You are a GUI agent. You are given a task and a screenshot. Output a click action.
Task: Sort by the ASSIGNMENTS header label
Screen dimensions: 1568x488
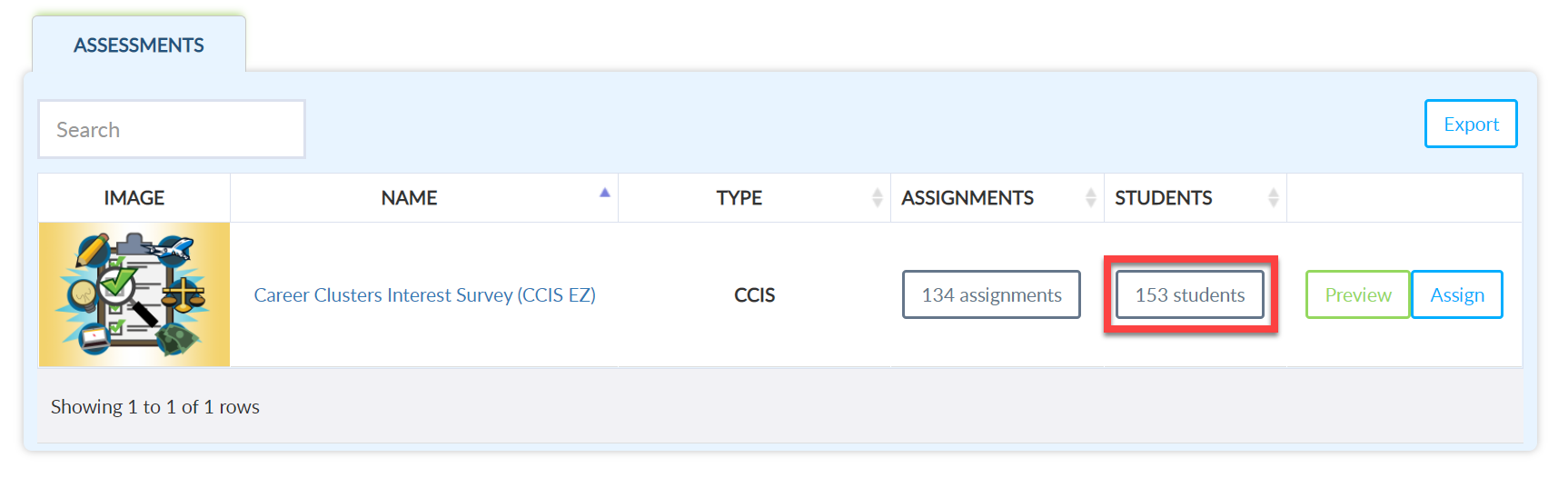tap(968, 197)
